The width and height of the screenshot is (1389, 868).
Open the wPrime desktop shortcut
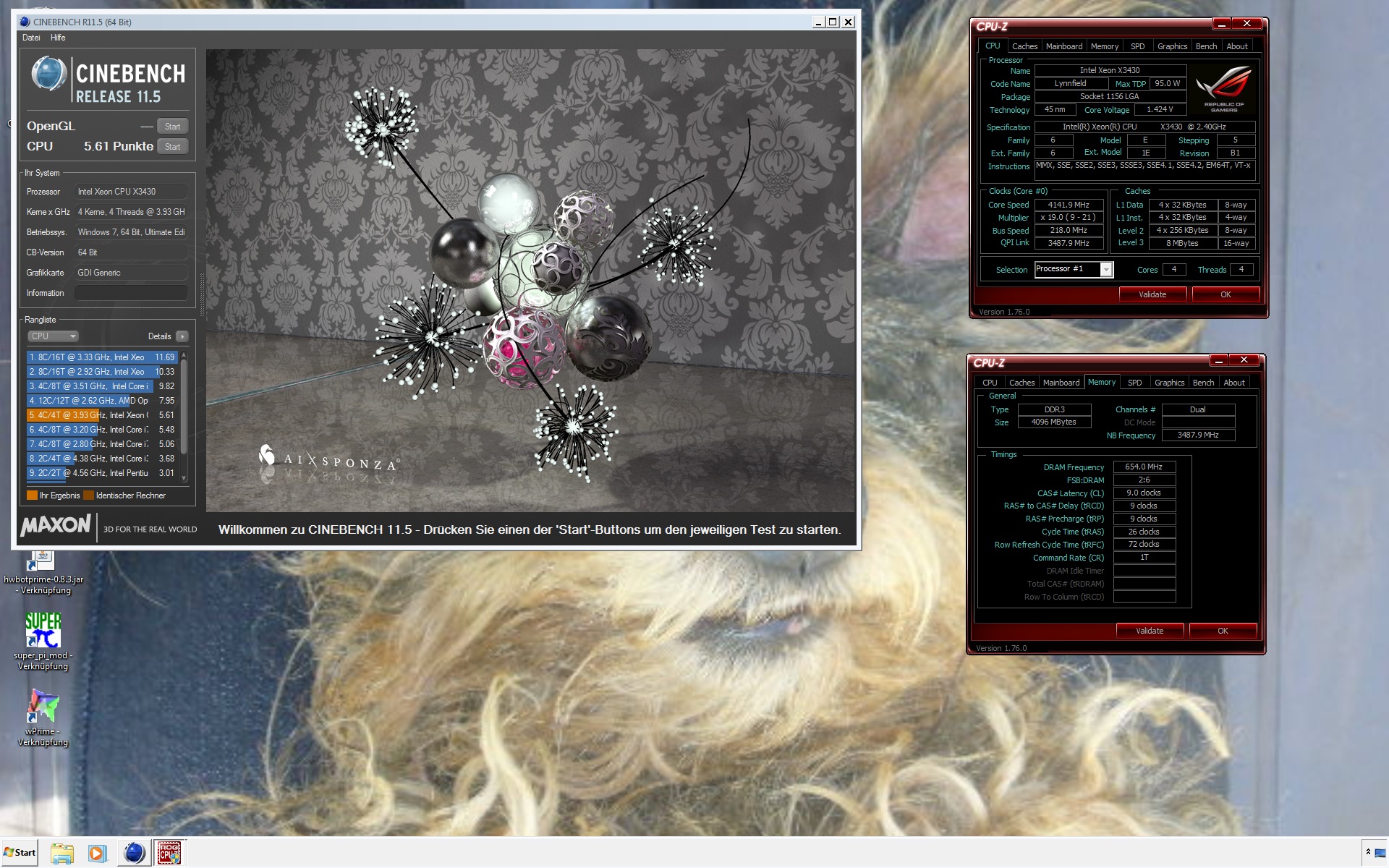pyautogui.click(x=43, y=717)
